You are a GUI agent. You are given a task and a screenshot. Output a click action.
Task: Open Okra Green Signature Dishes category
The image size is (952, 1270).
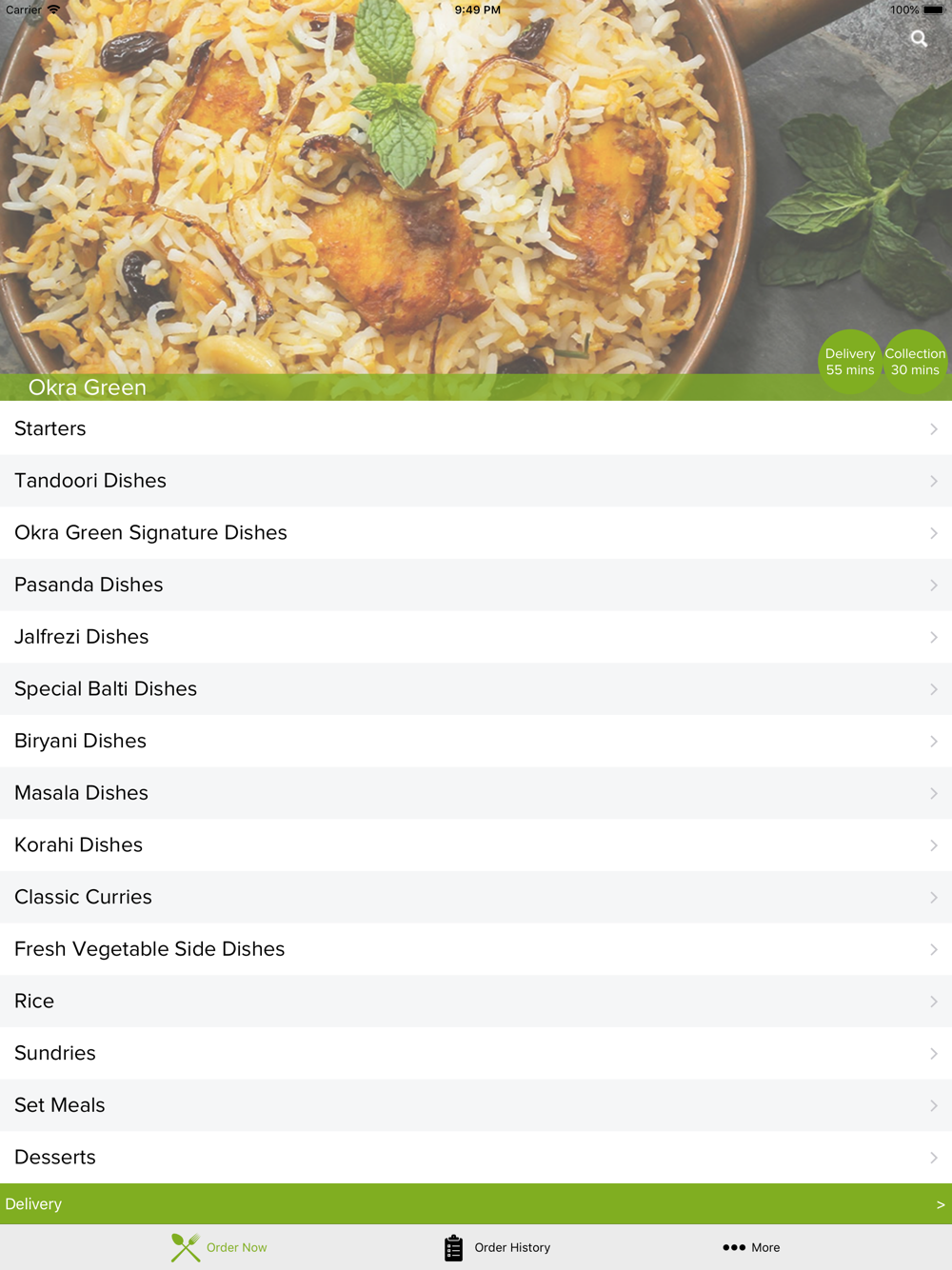click(x=476, y=533)
